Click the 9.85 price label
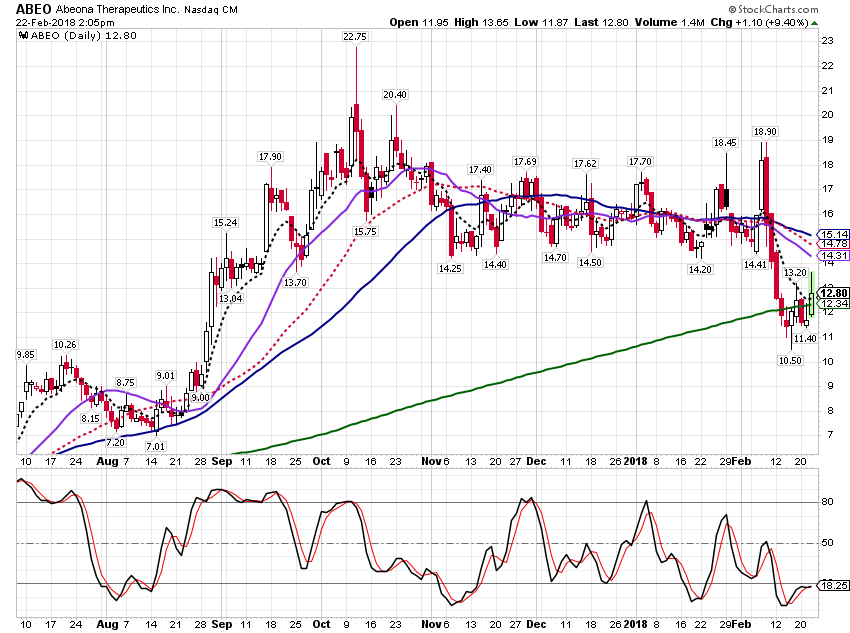 [25, 355]
